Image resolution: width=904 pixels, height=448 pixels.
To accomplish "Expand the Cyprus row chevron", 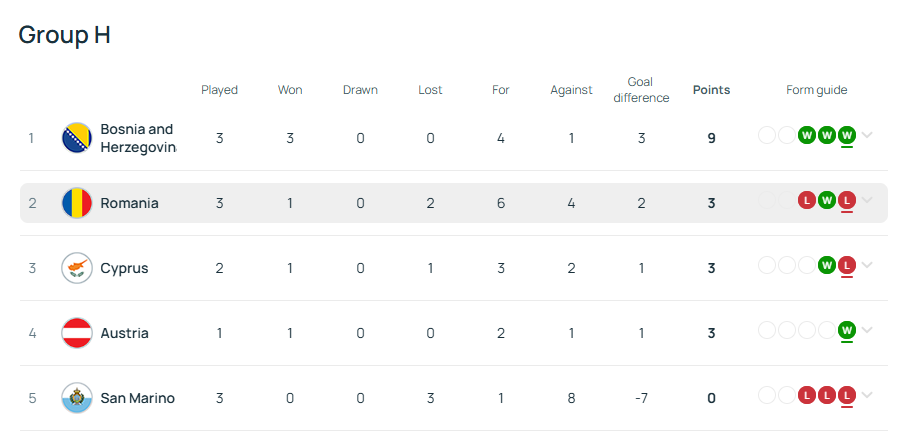I will point(867,265).
